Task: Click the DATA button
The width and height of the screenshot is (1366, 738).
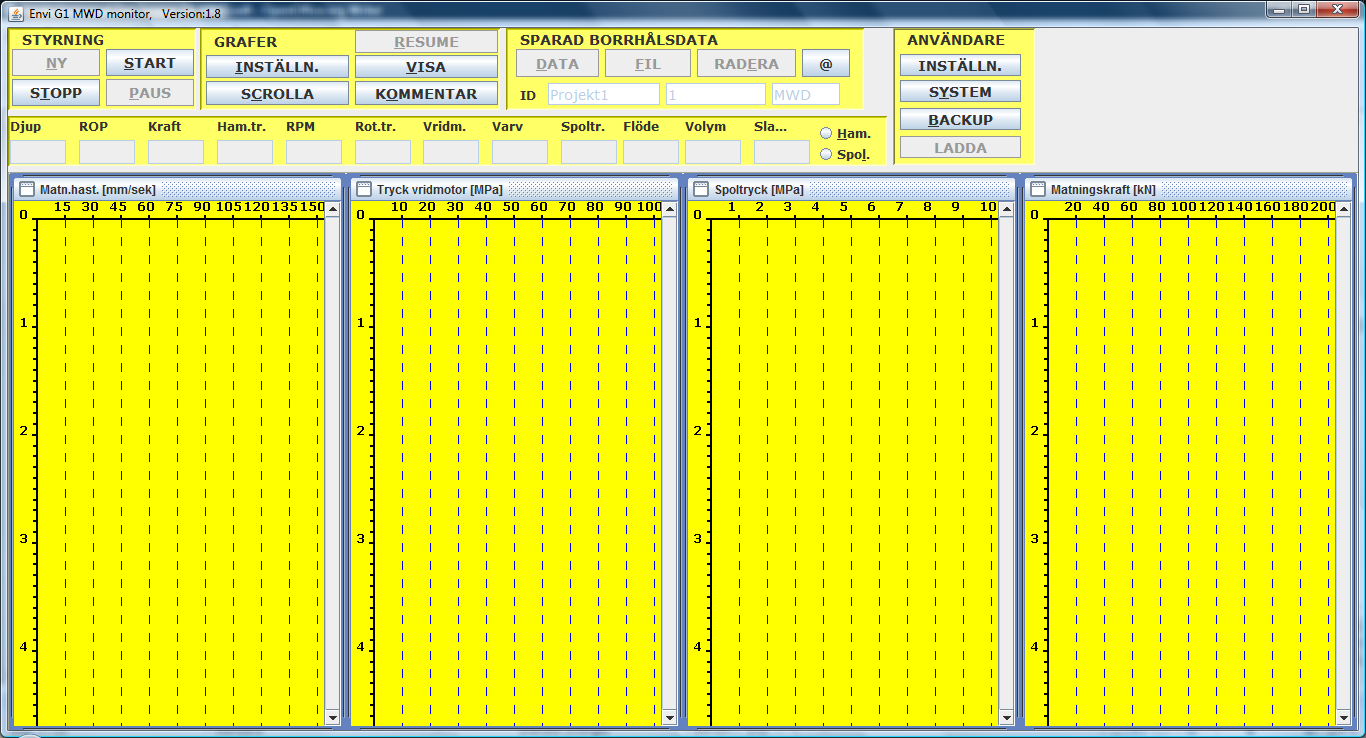Action: click(x=557, y=63)
